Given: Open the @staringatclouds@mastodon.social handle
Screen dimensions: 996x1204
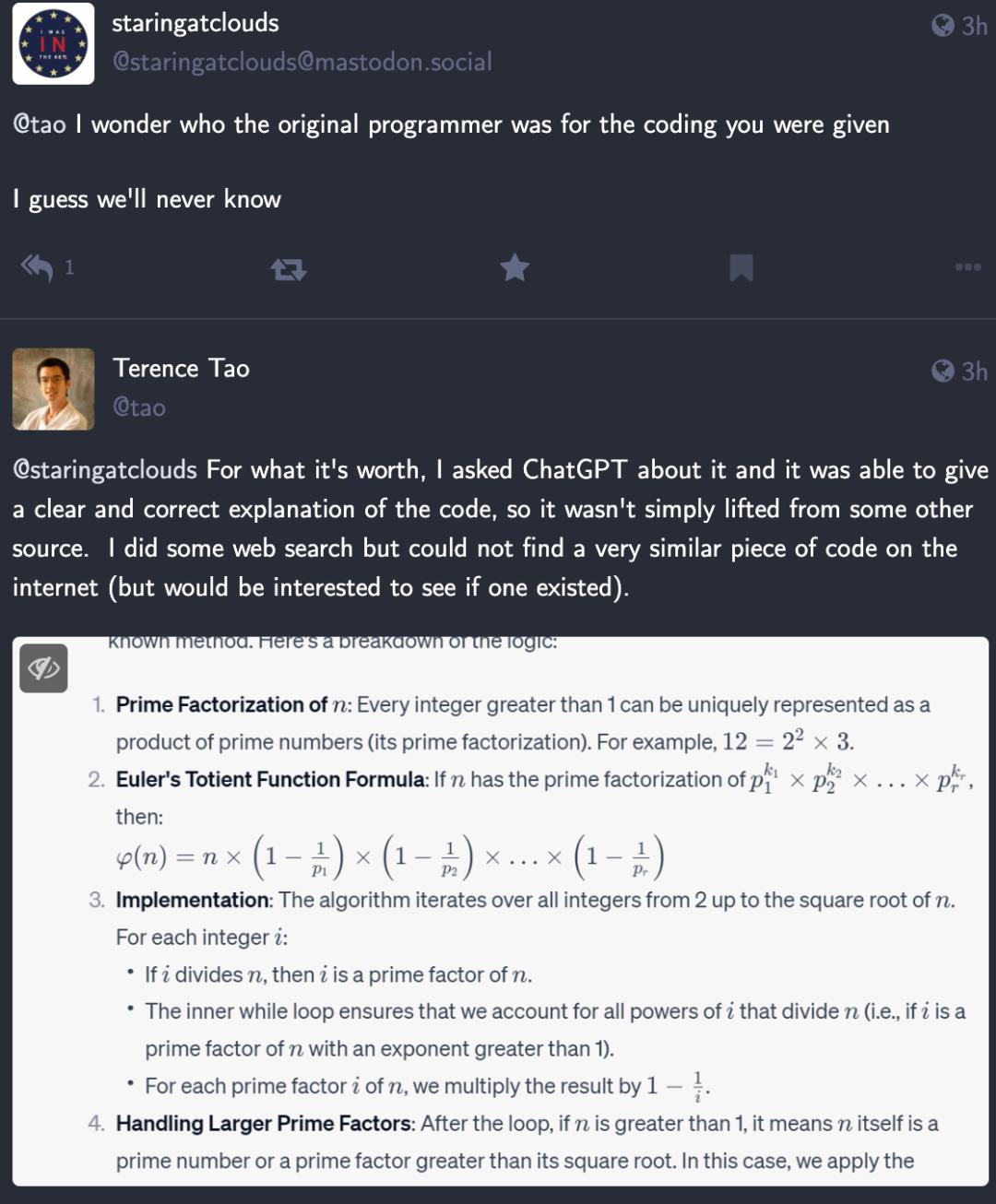Looking at the screenshot, I should click(302, 62).
